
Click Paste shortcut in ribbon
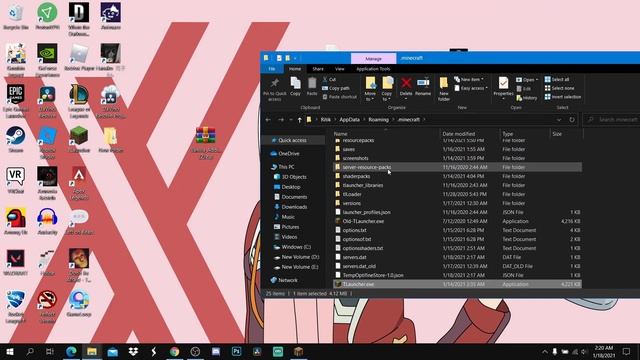click(x=340, y=97)
